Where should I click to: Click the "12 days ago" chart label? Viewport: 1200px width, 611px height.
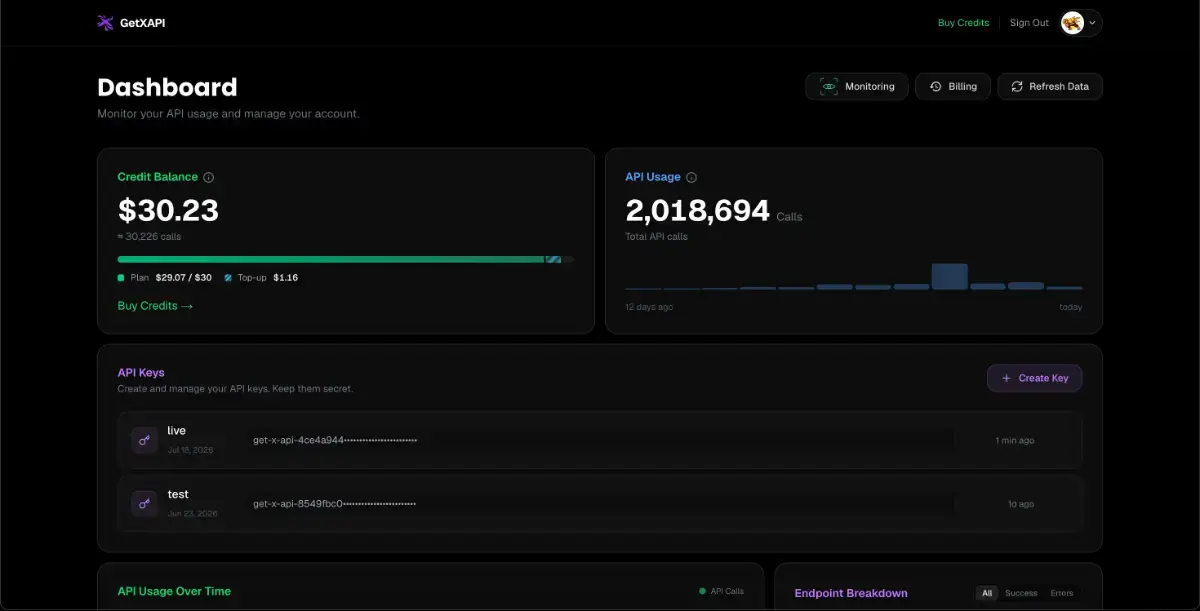coord(649,307)
